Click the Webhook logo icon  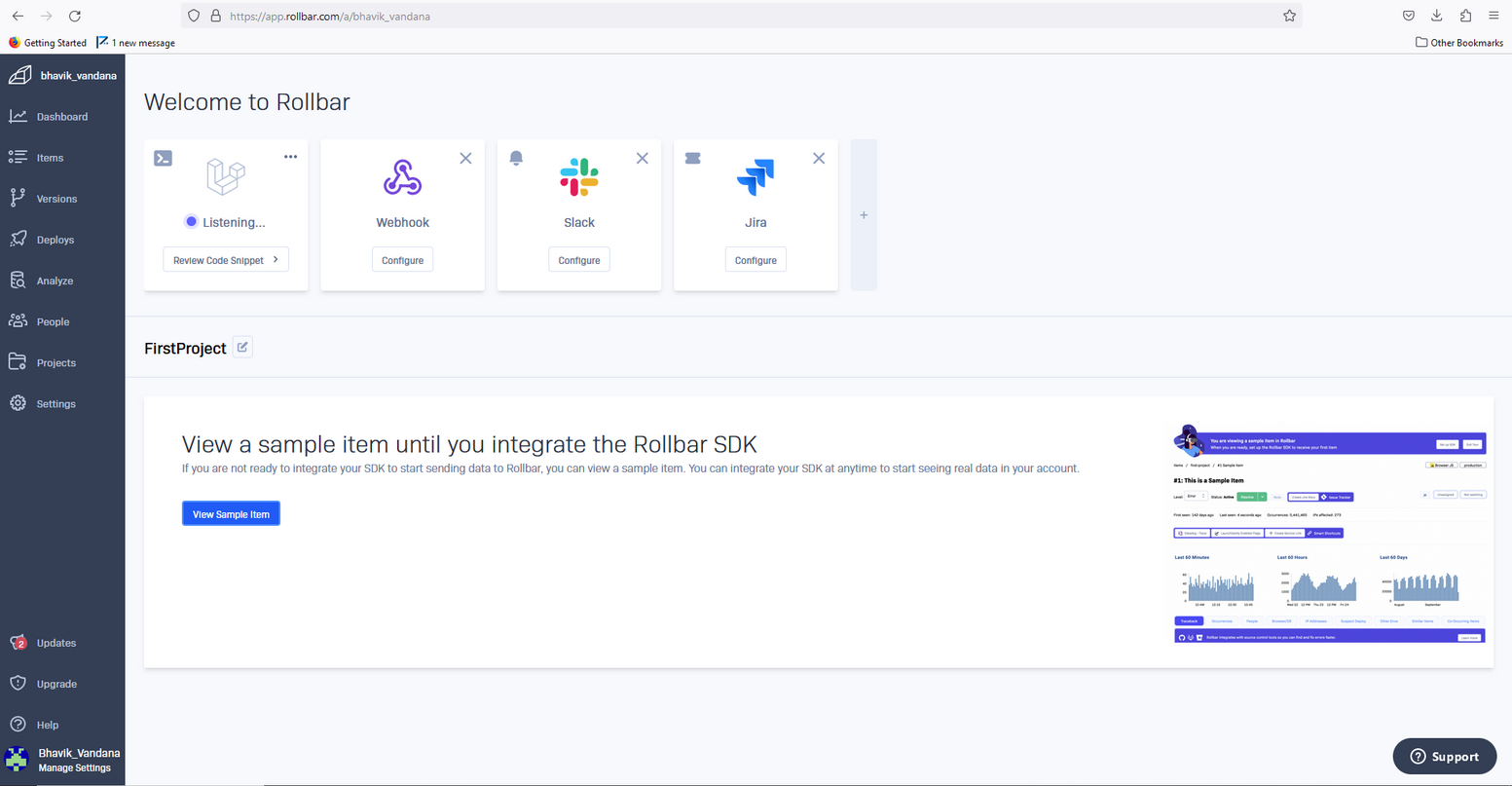coord(402,177)
